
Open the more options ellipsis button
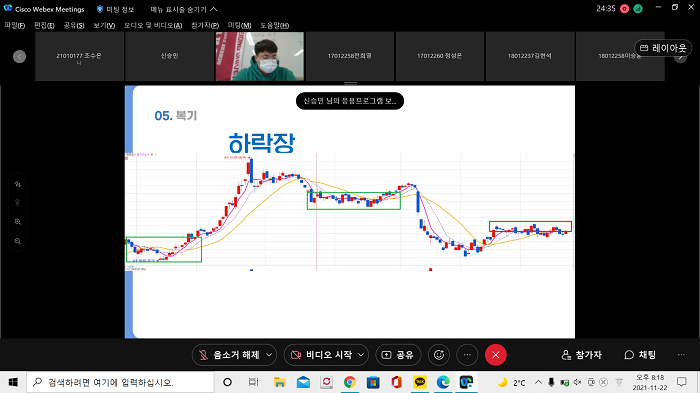[467, 355]
